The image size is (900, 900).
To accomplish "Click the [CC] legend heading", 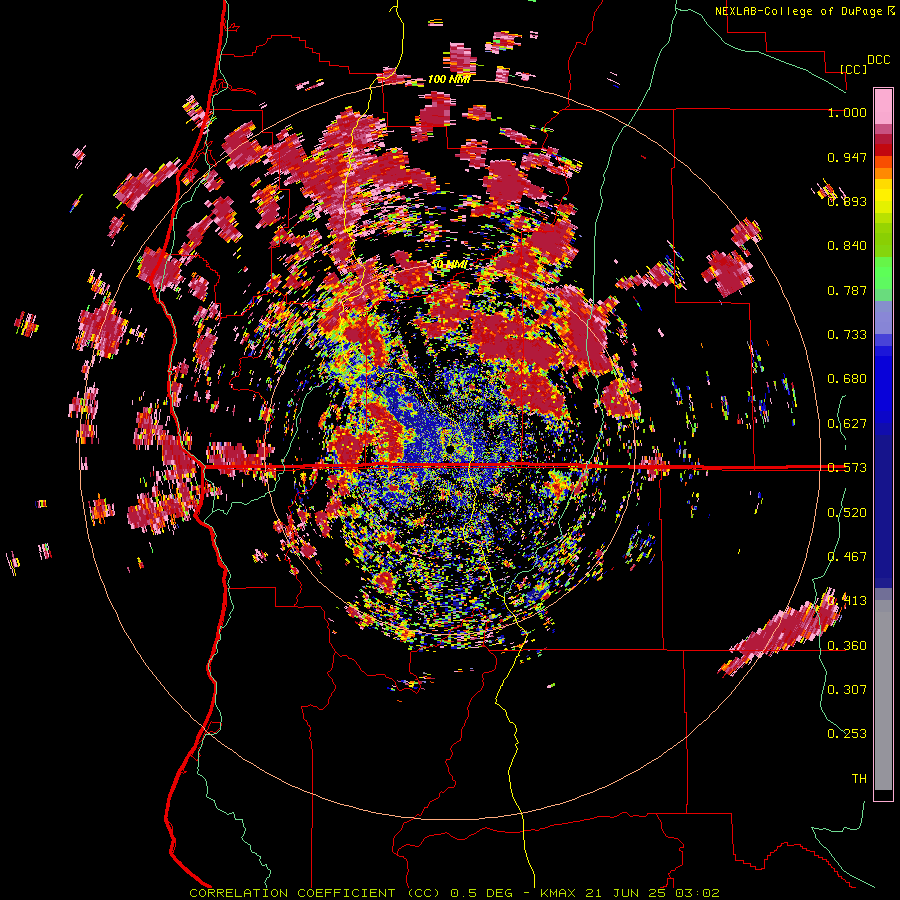I will point(854,69).
